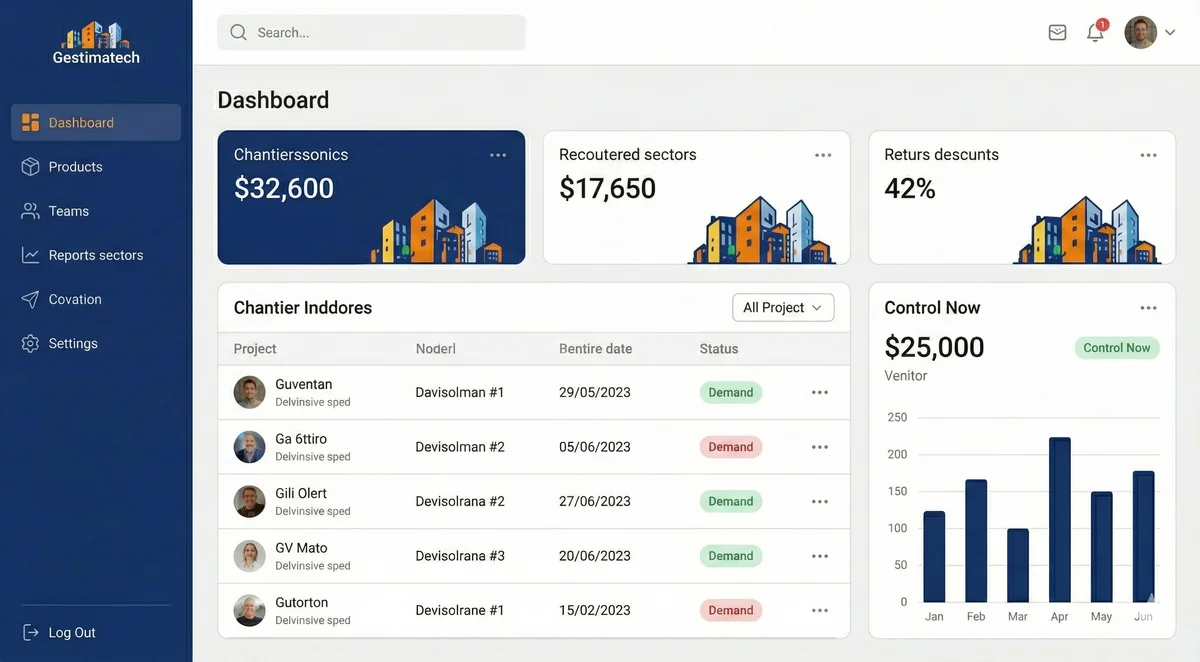The height and width of the screenshot is (662, 1200).
Task: Click the Products box icon in sidebar
Action: 30,167
